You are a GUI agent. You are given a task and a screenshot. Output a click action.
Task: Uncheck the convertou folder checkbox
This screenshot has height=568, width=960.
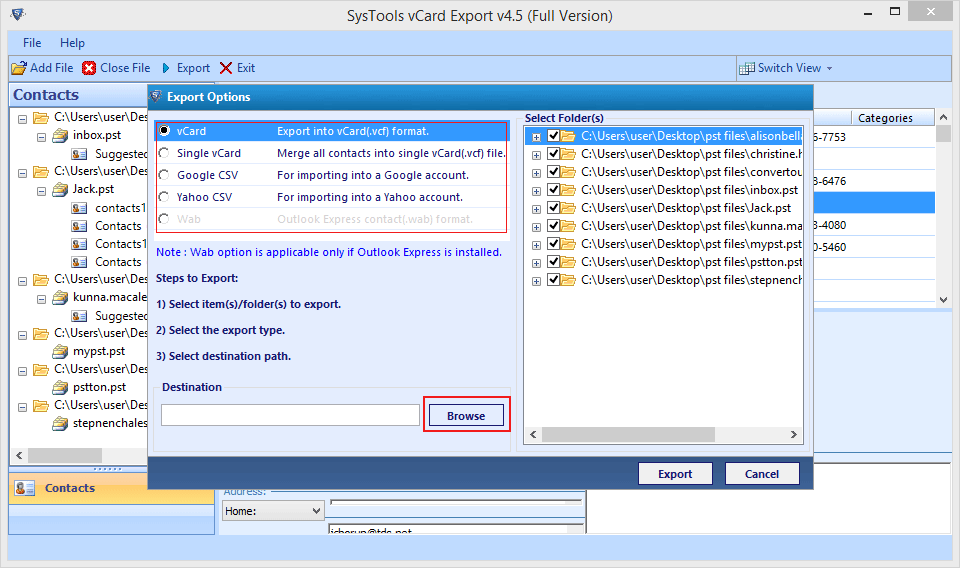tap(553, 171)
